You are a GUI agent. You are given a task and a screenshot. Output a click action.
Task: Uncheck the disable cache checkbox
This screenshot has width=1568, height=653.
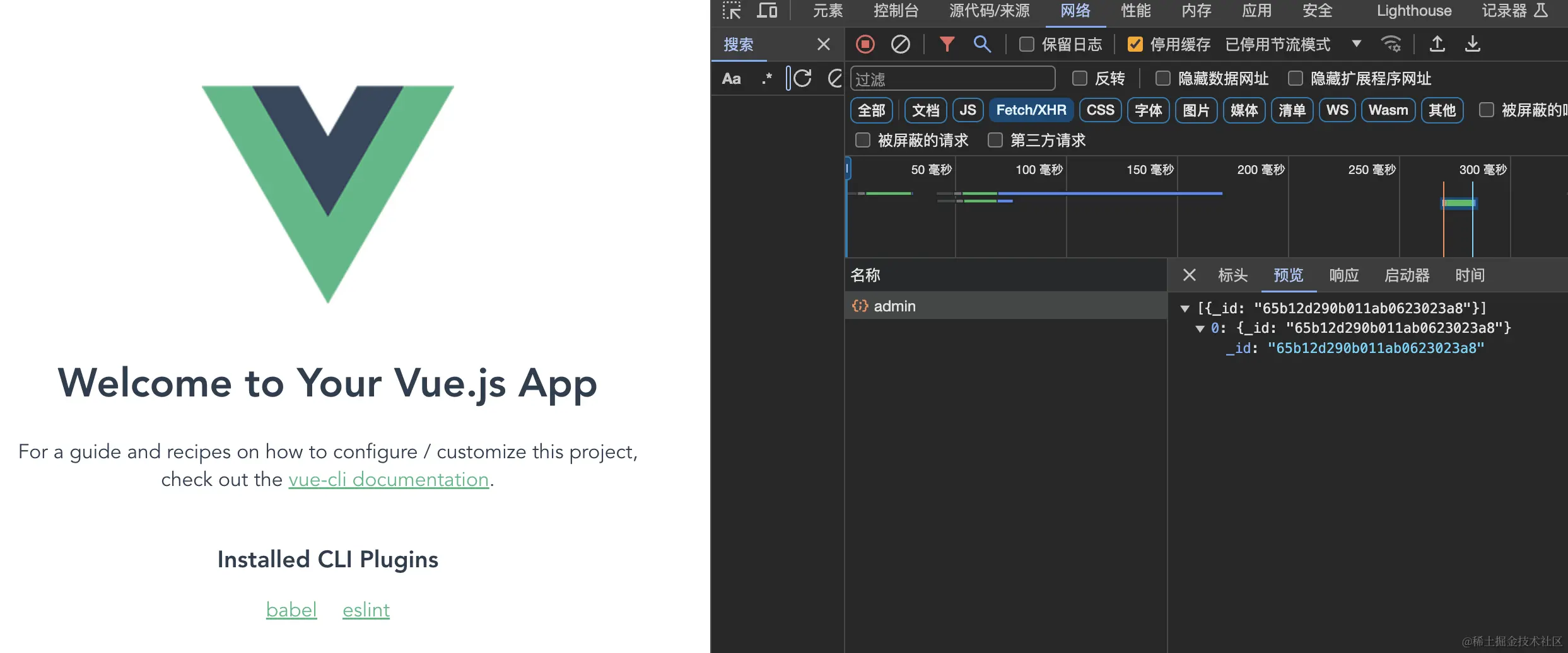coord(1135,44)
